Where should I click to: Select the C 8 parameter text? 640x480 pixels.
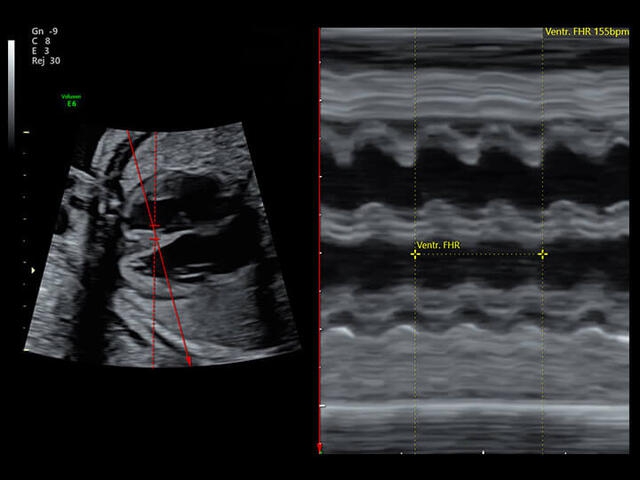click(x=43, y=41)
